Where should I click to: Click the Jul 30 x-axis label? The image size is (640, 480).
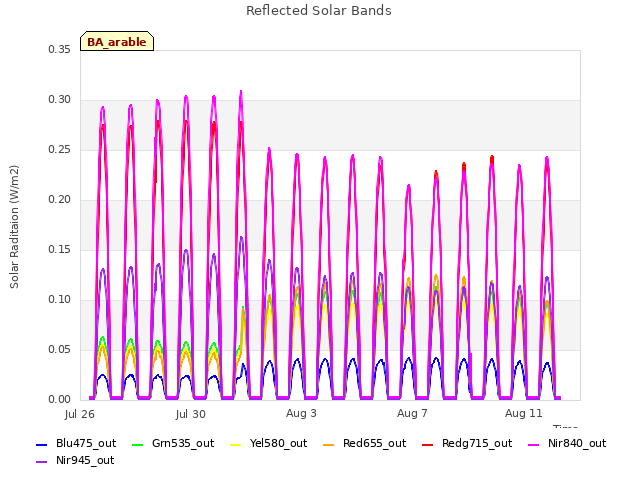191,414
